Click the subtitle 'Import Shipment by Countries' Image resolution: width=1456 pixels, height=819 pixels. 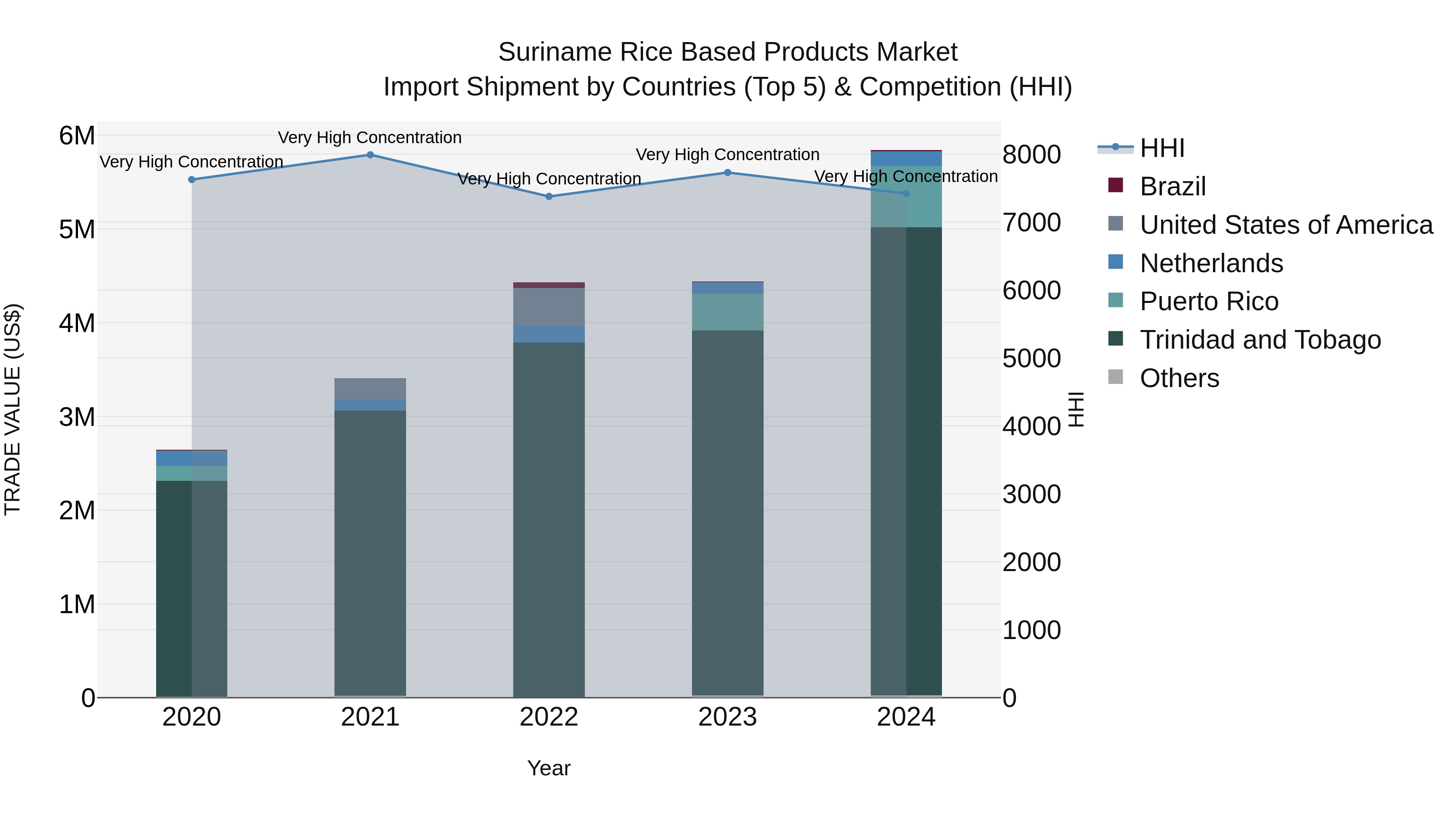point(560,87)
